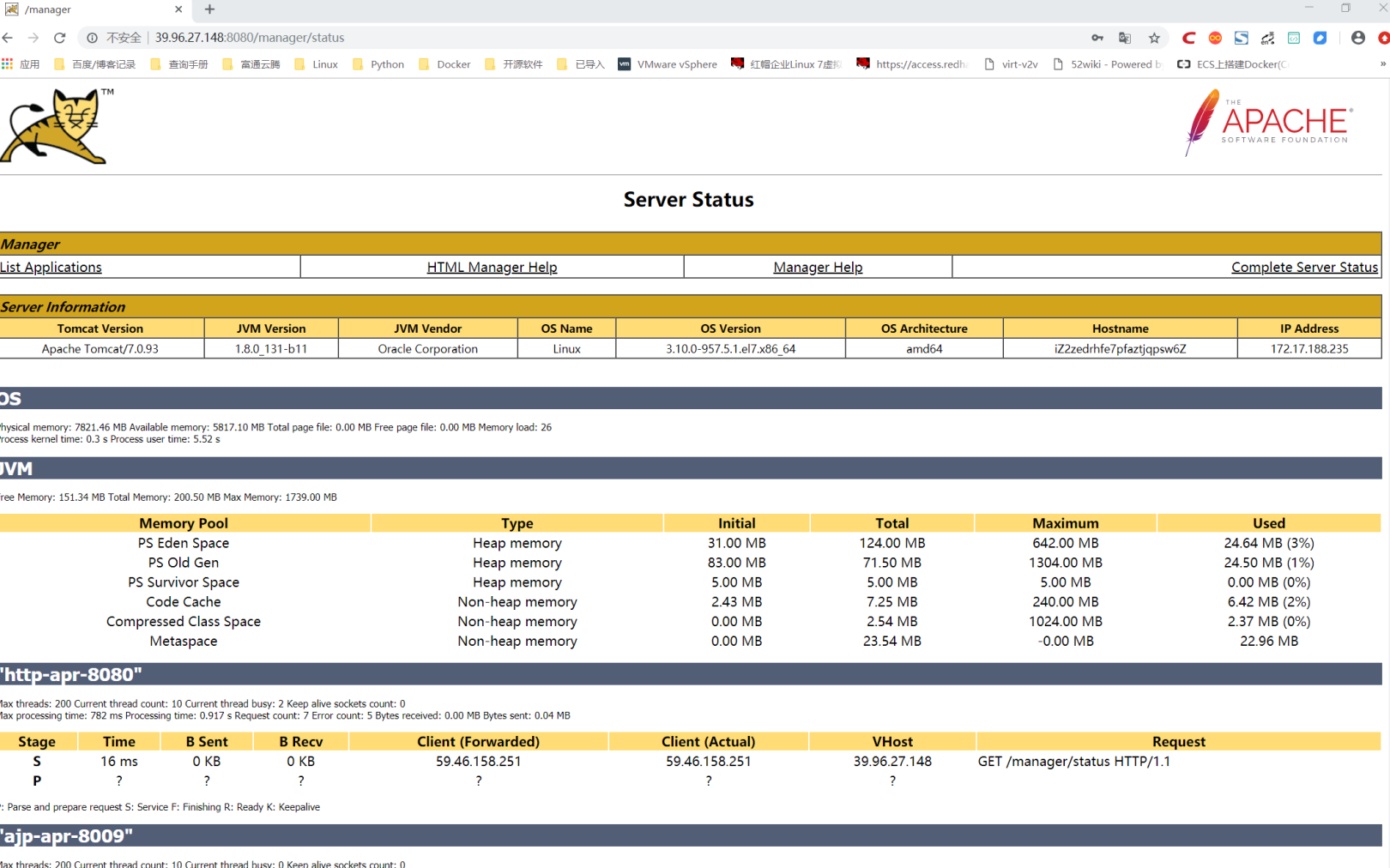Viewport: 1390px width, 868px height.
Task: Click the hostname 'iZ2zedrhfe7pfaztjqpsw6Z' cell
Action: tap(1120, 349)
